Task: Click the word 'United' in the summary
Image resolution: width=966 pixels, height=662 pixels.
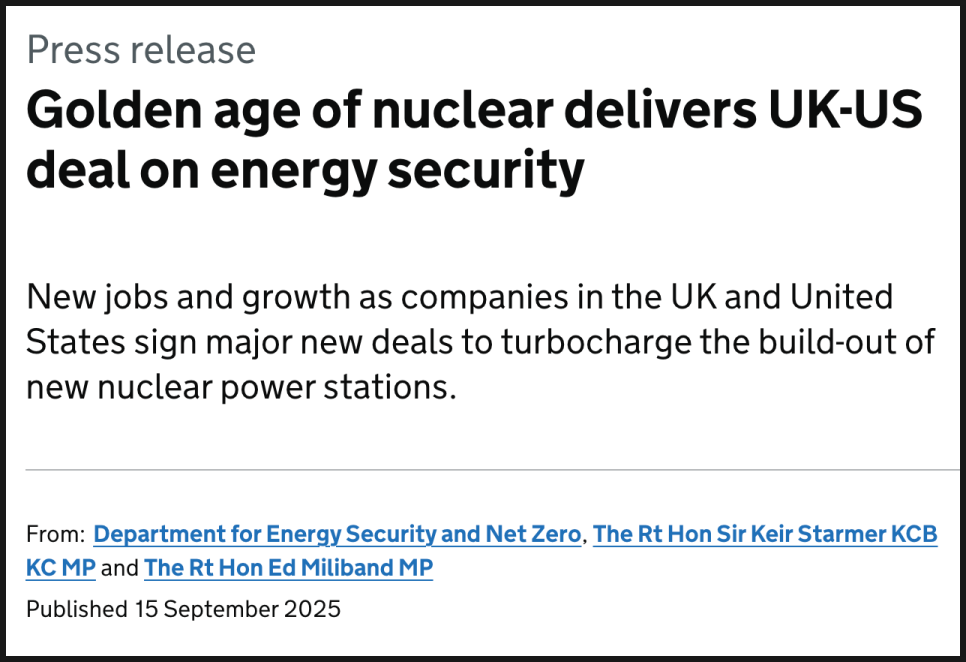Action: pyautogui.click(x=841, y=297)
